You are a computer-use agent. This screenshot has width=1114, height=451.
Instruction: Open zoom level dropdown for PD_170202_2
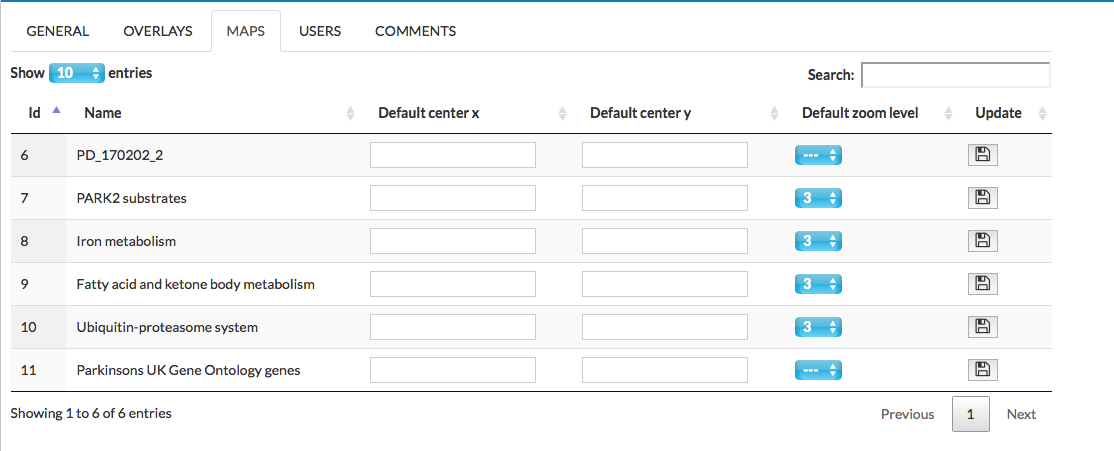818,155
